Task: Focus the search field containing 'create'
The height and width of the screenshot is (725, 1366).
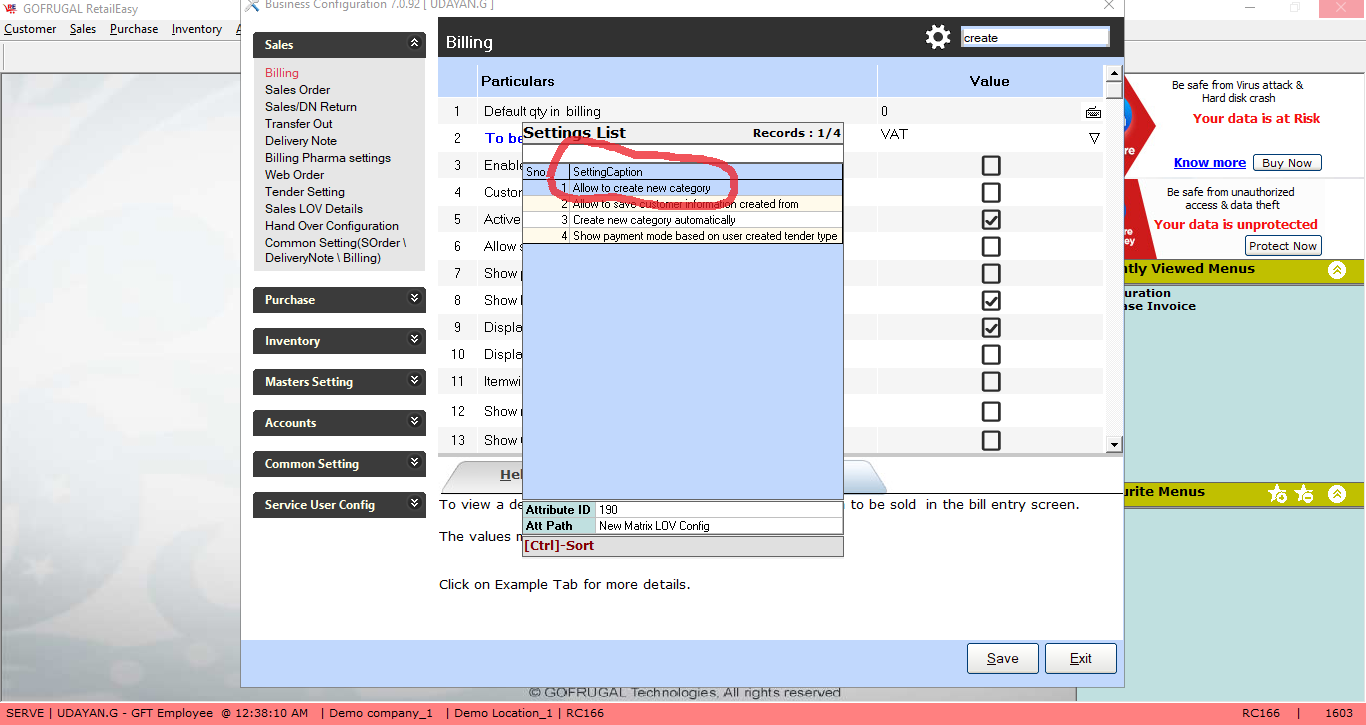Action: pos(1035,38)
